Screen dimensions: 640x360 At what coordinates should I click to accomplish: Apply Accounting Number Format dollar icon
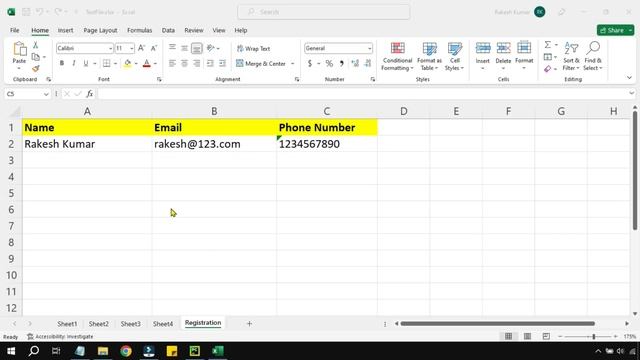point(310,63)
